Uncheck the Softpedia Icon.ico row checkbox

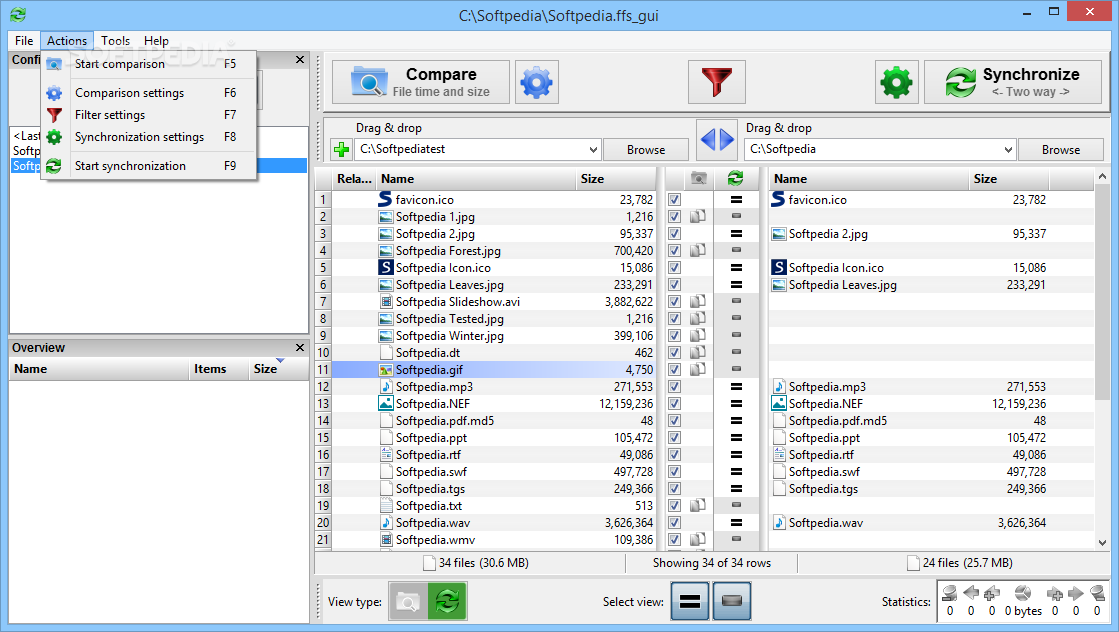pyautogui.click(x=674, y=267)
